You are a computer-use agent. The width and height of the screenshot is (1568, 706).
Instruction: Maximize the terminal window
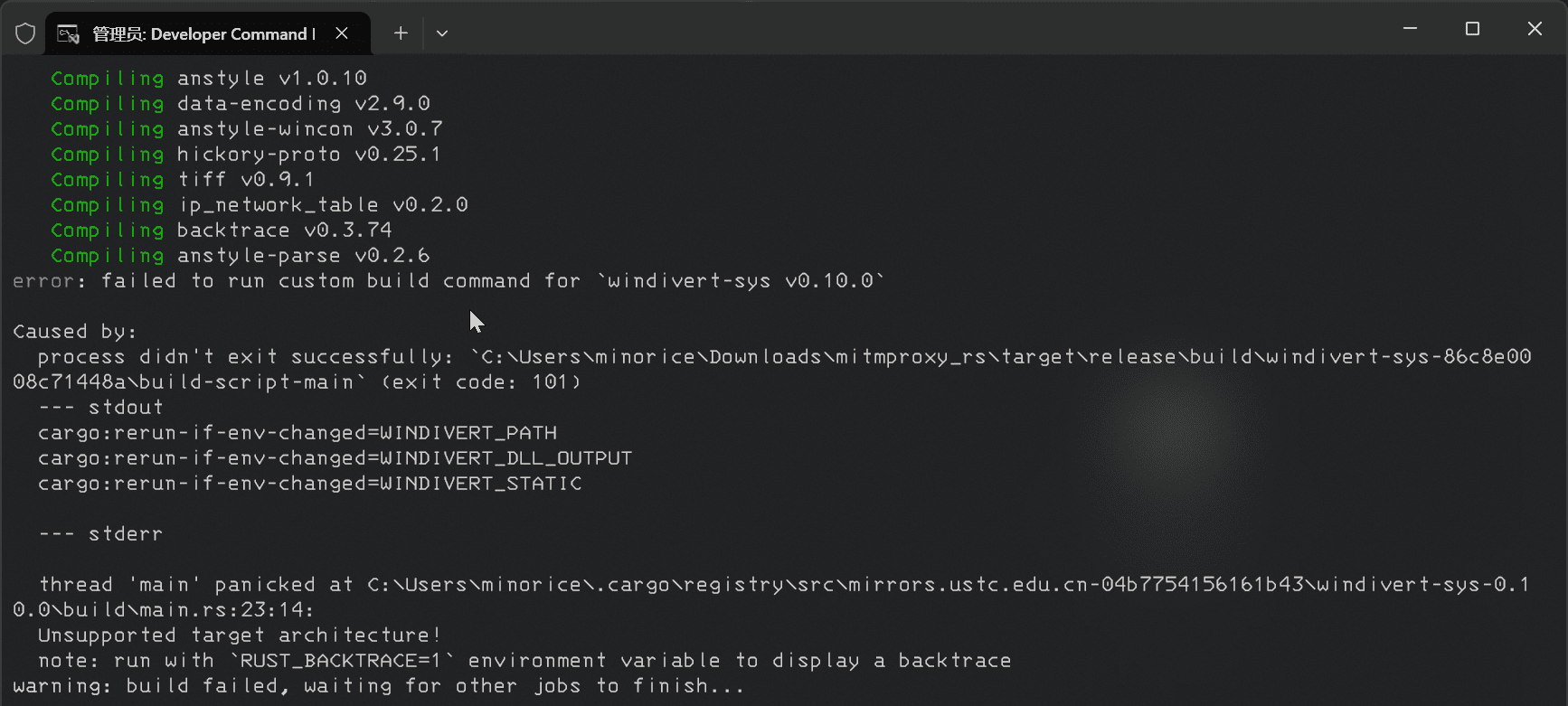pyautogui.click(x=1472, y=29)
